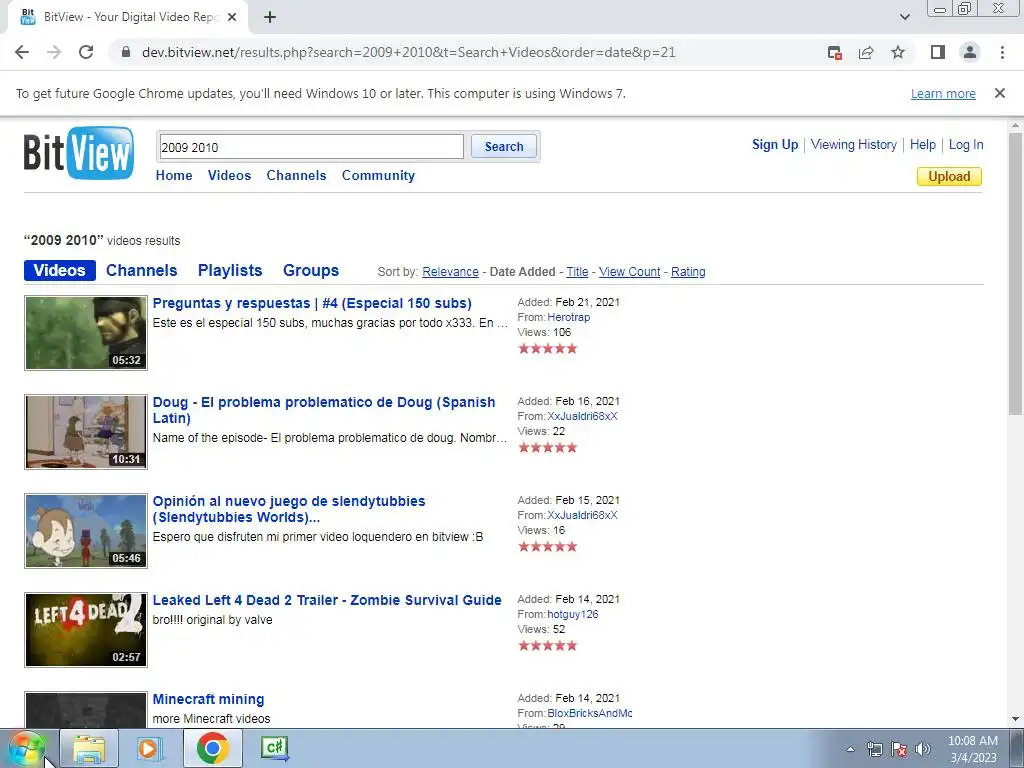The width and height of the screenshot is (1024, 768).
Task: Visit uploader hotguy126's channel
Action: click(x=573, y=615)
